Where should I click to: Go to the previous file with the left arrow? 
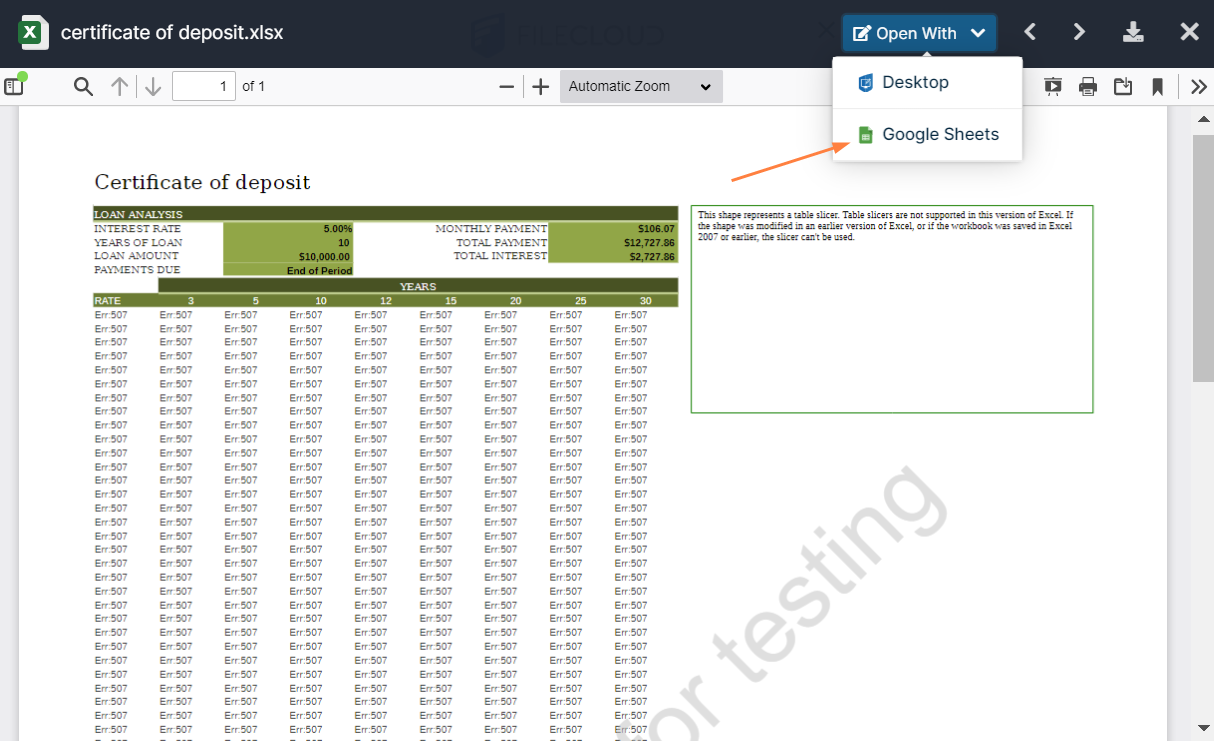[x=1029, y=31]
